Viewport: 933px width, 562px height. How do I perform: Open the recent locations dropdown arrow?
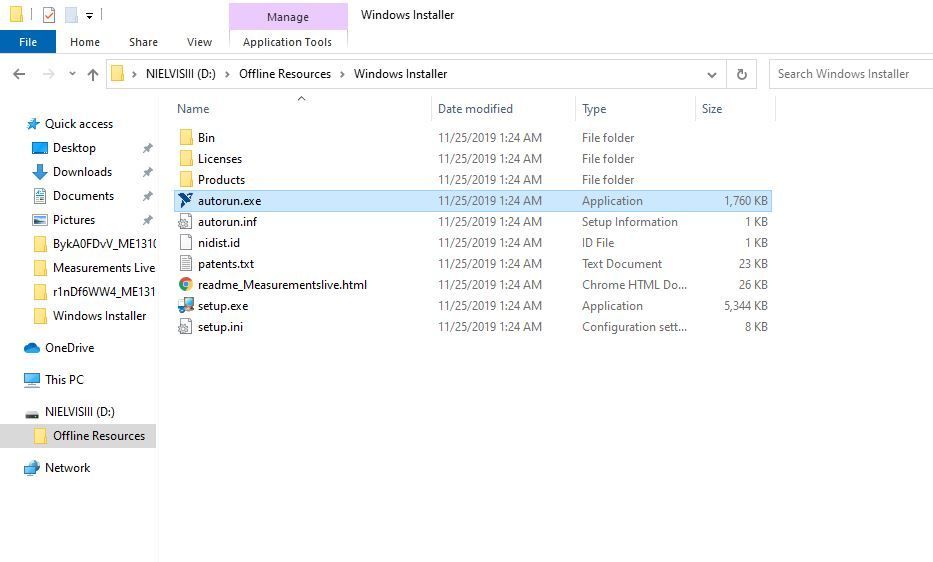tap(72, 74)
